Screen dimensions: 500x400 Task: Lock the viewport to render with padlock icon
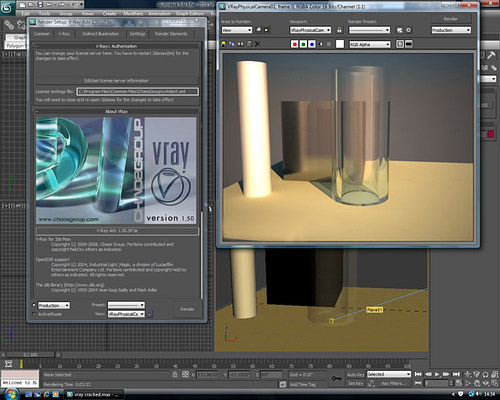[339, 30]
